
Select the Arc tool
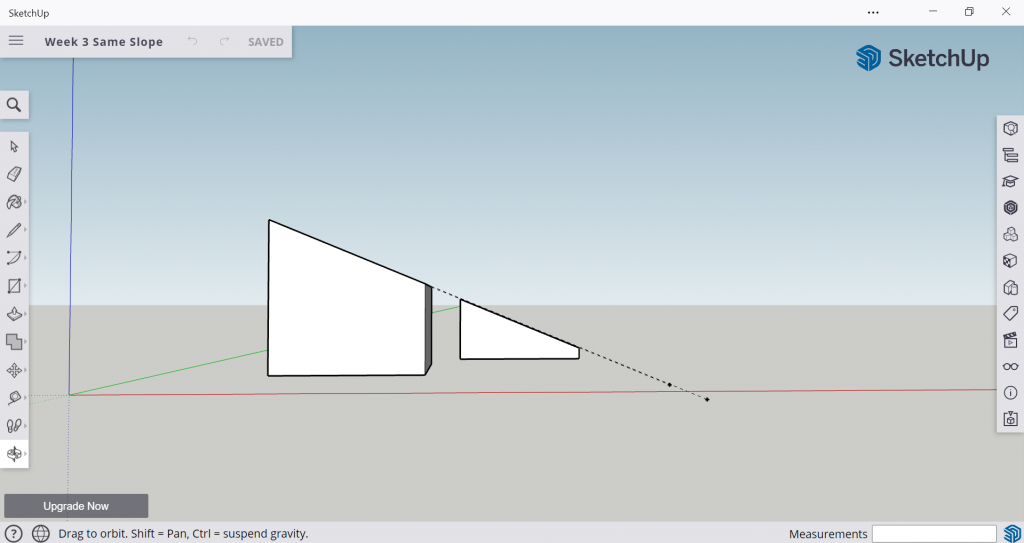(14, 257)
